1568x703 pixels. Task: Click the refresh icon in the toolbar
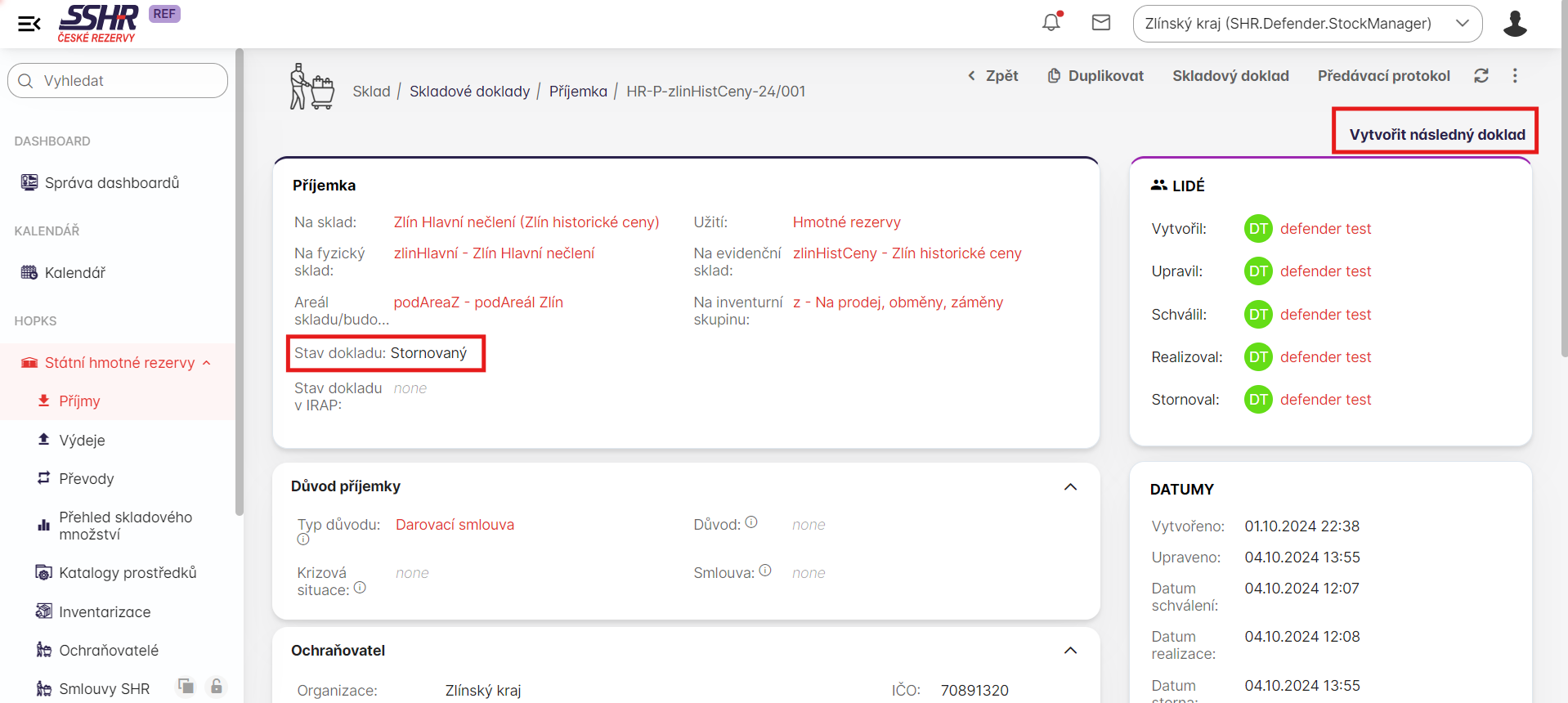1481,76
